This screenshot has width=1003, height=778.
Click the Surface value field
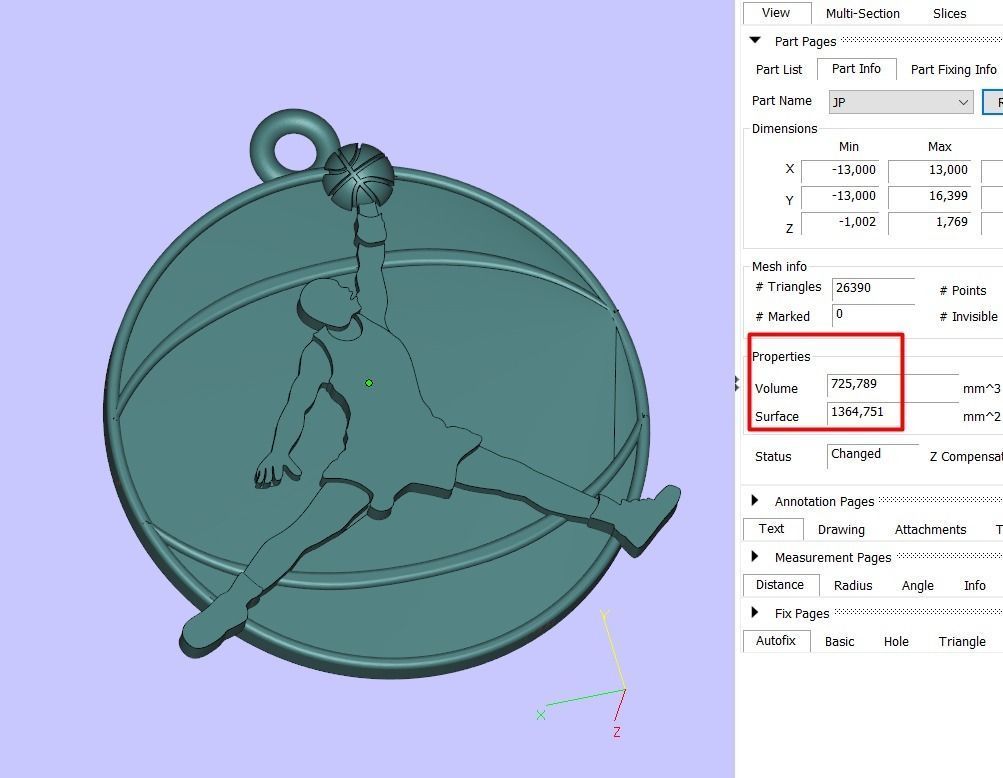click(892, 413)
